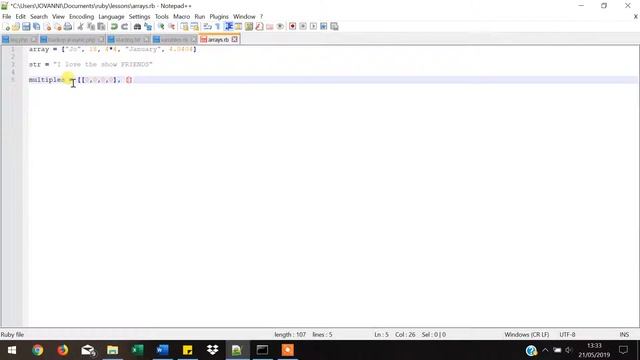Open Dropbox from the taskbar
This screenshot has height=360, width=640.
(x=212, y=350)
